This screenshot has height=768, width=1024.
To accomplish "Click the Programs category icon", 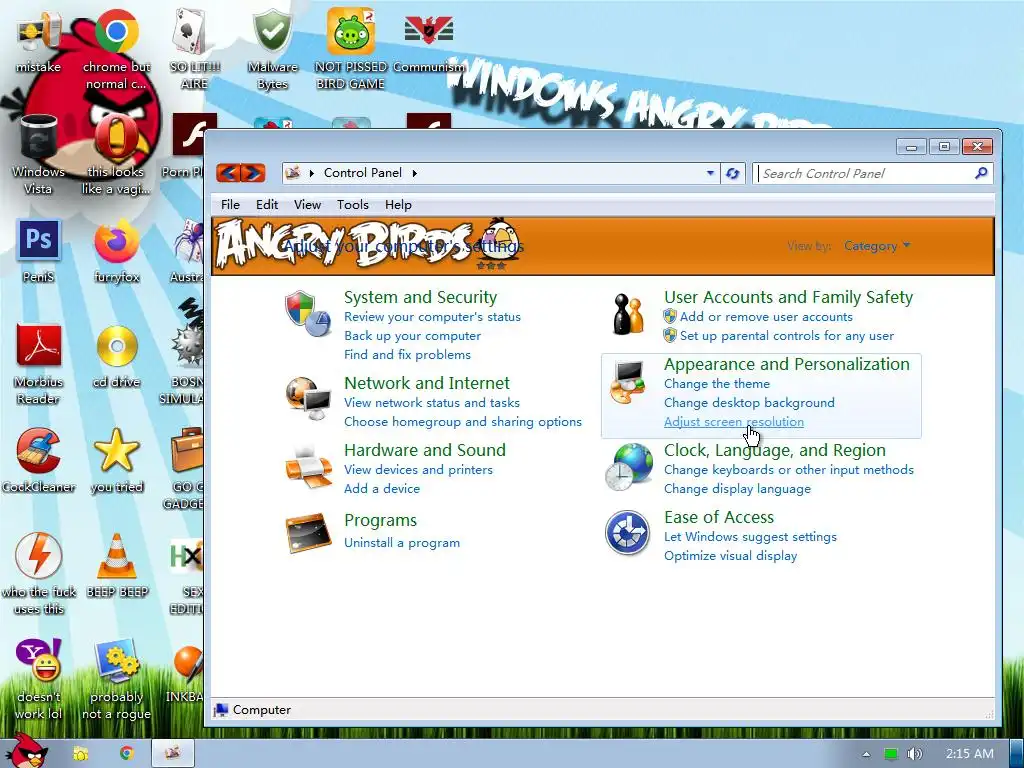I will pos(308,533).
